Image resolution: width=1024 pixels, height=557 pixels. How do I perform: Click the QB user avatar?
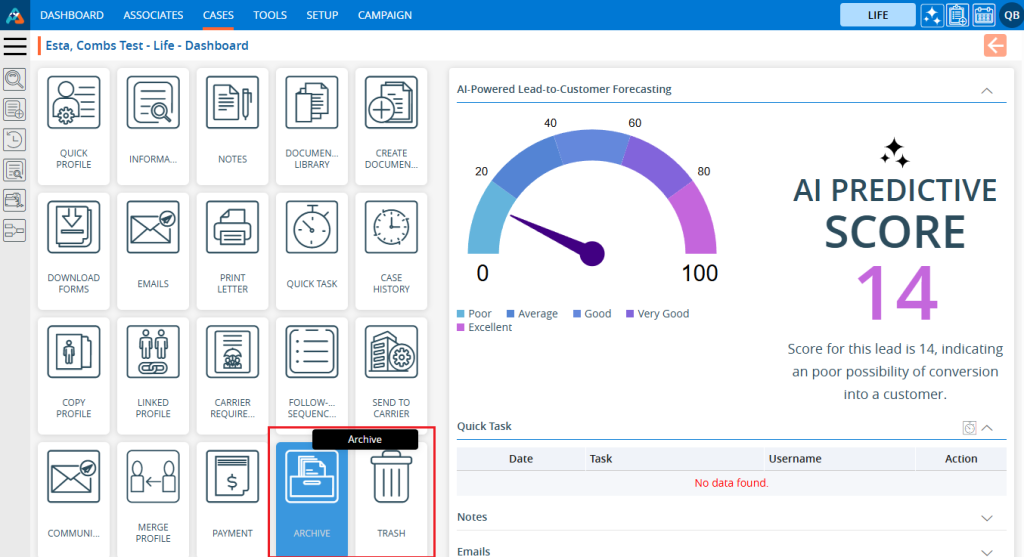pos(1011,15)
